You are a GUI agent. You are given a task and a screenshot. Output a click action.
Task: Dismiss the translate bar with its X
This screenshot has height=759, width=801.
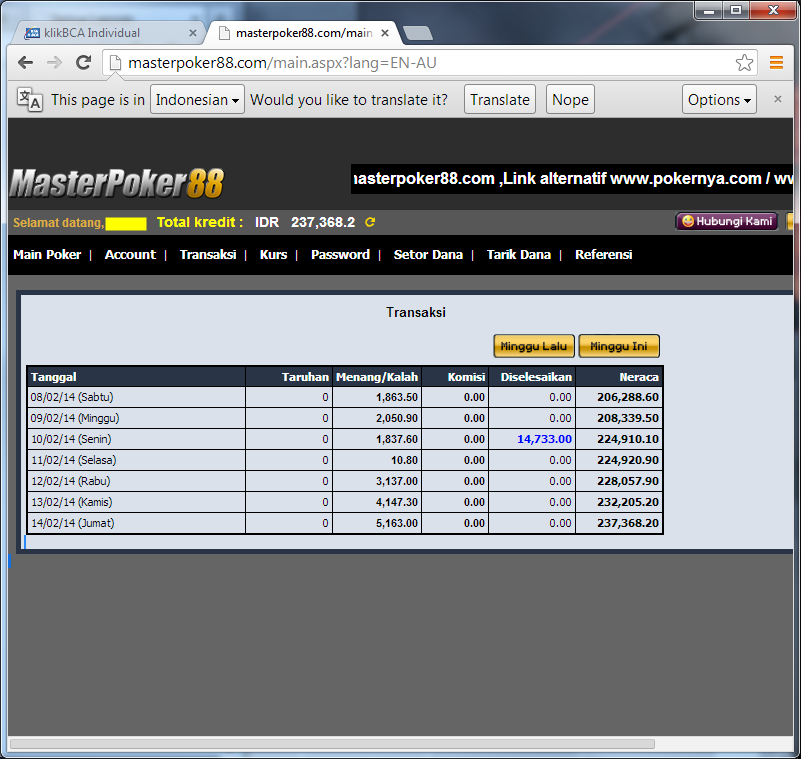click(778, 99)
